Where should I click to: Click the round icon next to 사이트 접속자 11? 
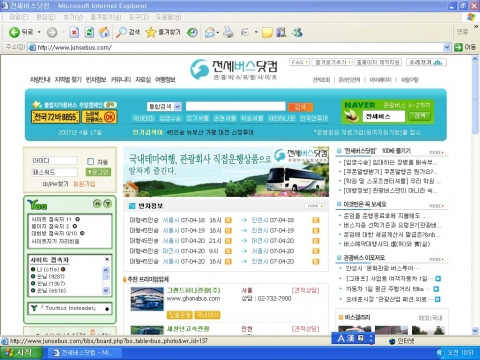pyautogui.click(x=77, y=219)
